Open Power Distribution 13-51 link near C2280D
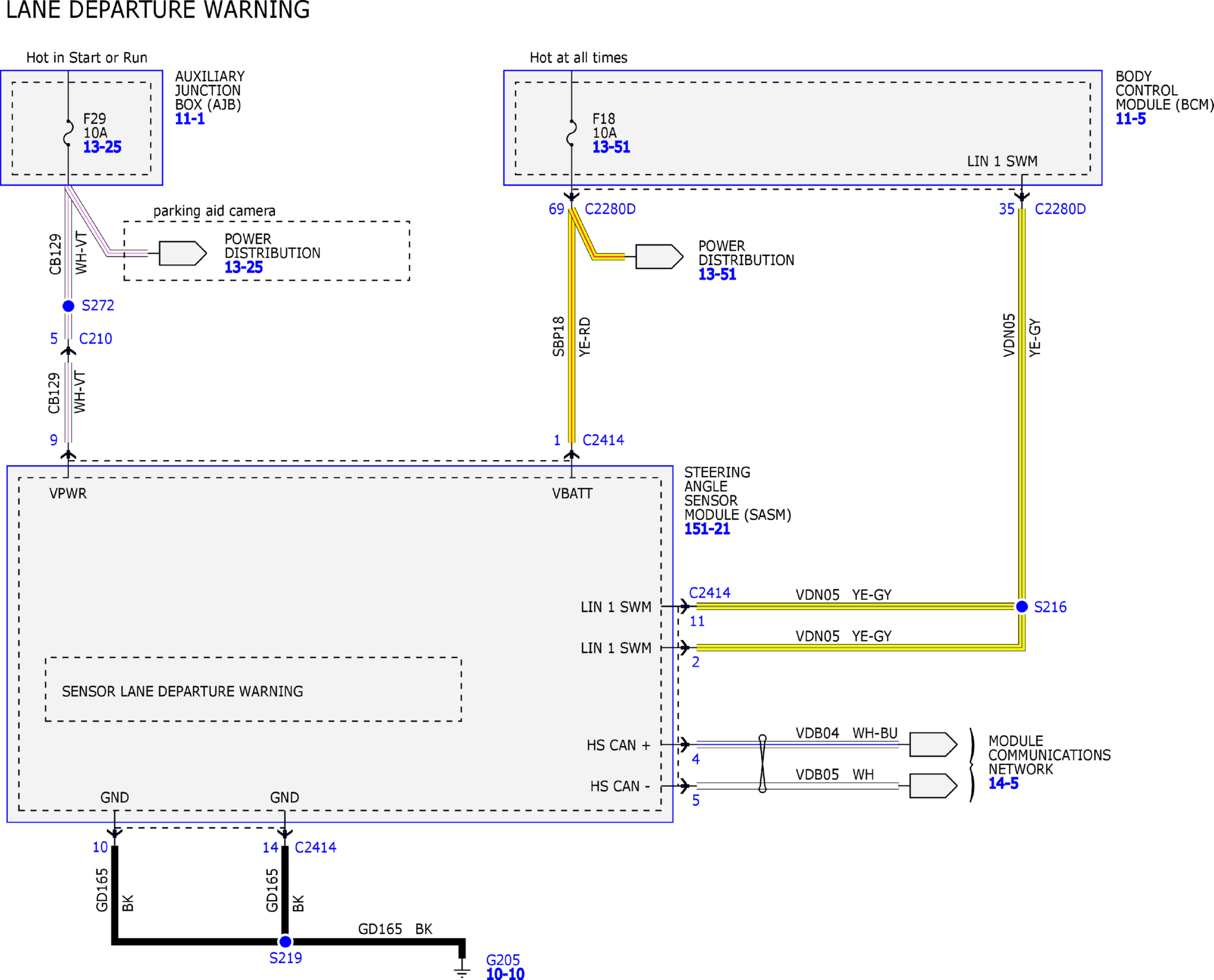 point(717,275)
